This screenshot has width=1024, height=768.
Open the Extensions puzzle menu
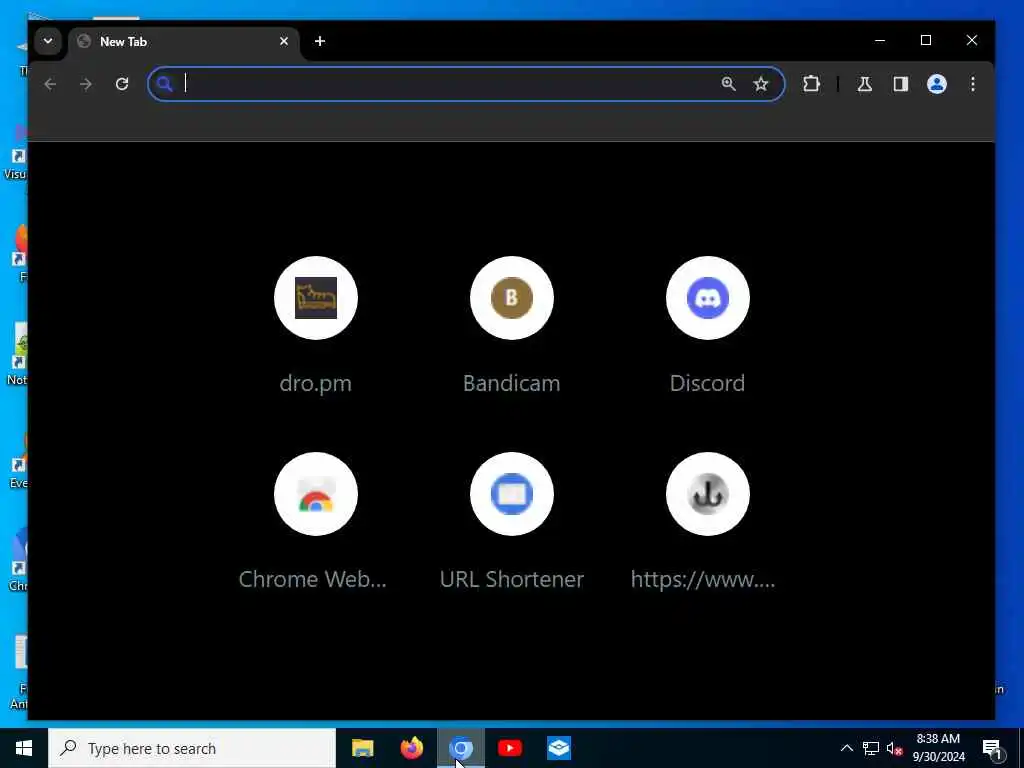[x=811, y=84]
